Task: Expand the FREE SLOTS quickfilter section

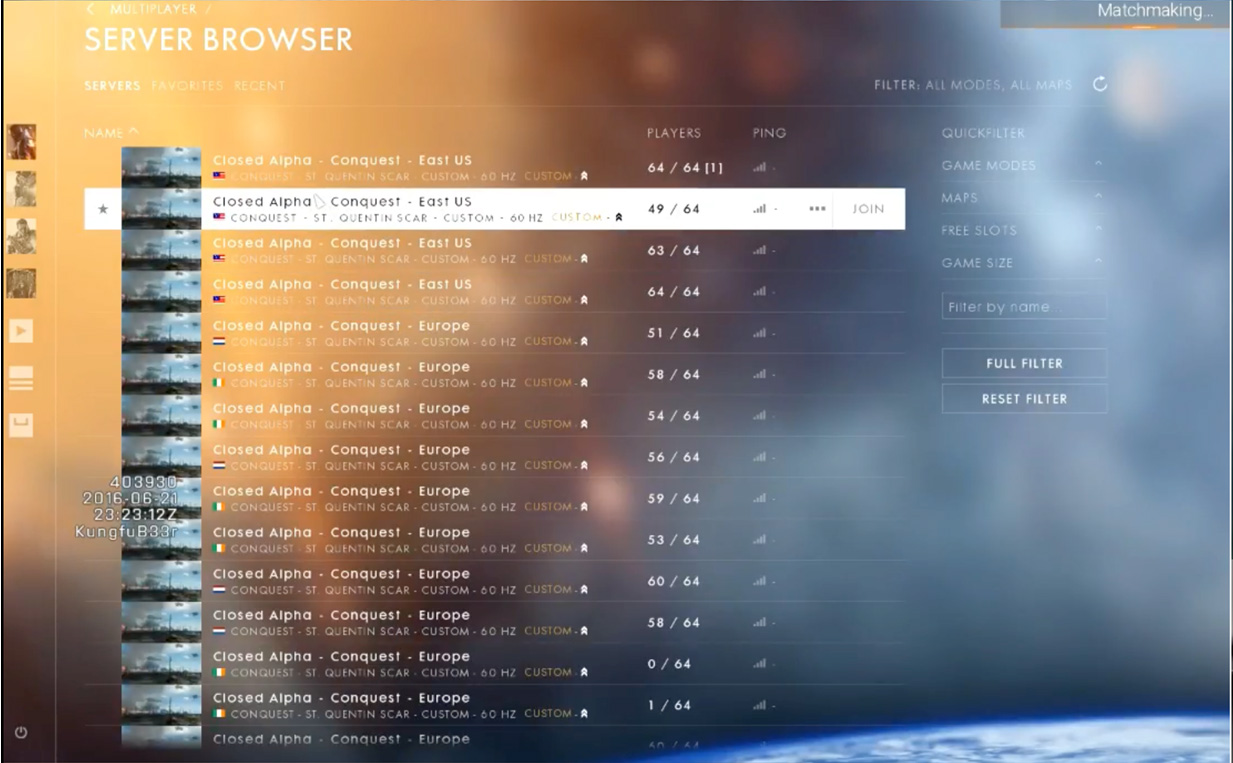Action: click(1022, 230)
